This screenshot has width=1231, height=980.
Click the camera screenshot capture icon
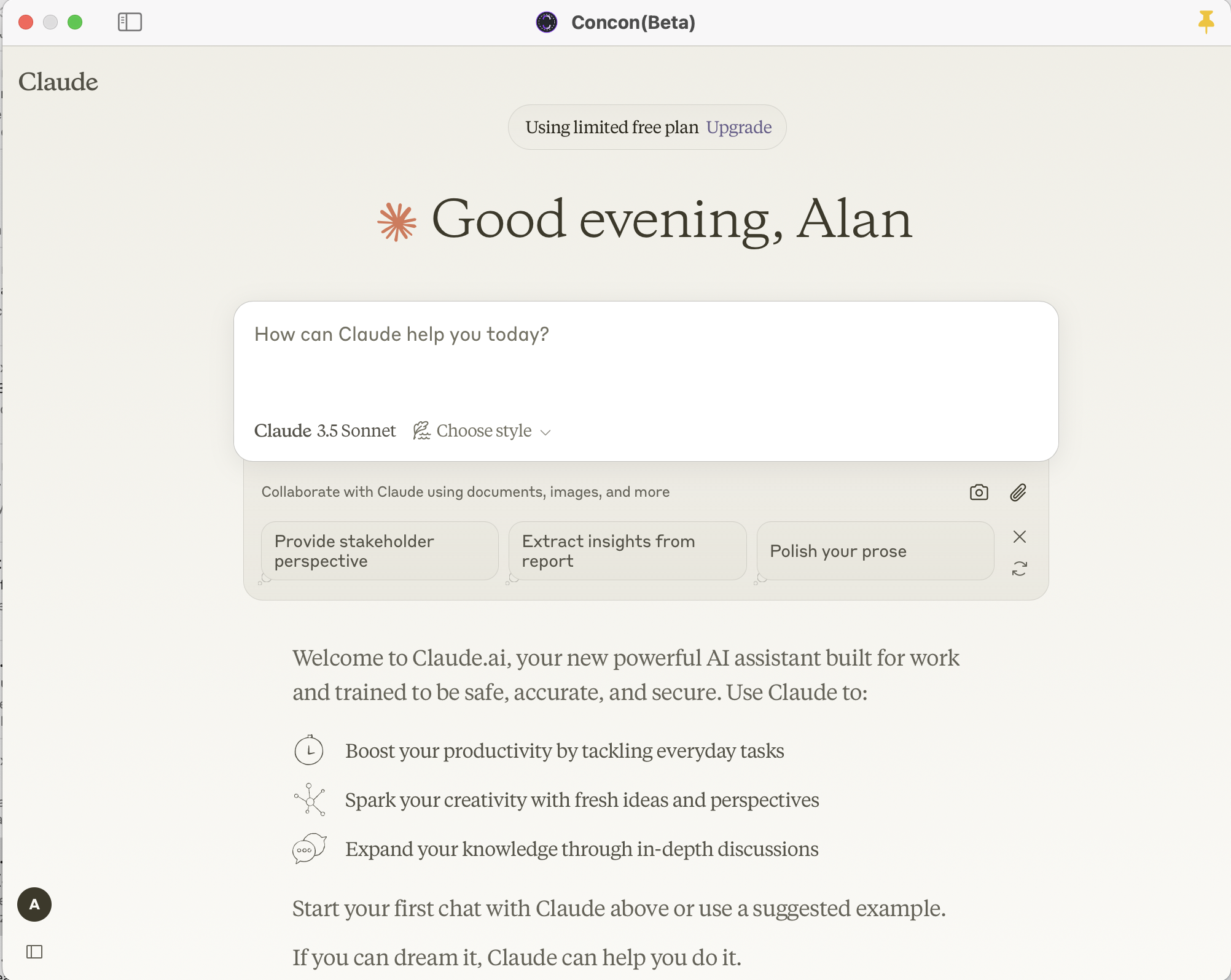click(x=979, y=492)
